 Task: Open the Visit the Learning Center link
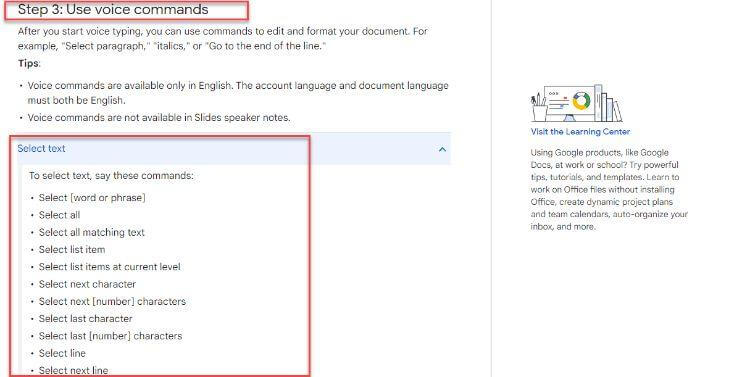coord(580,132)
